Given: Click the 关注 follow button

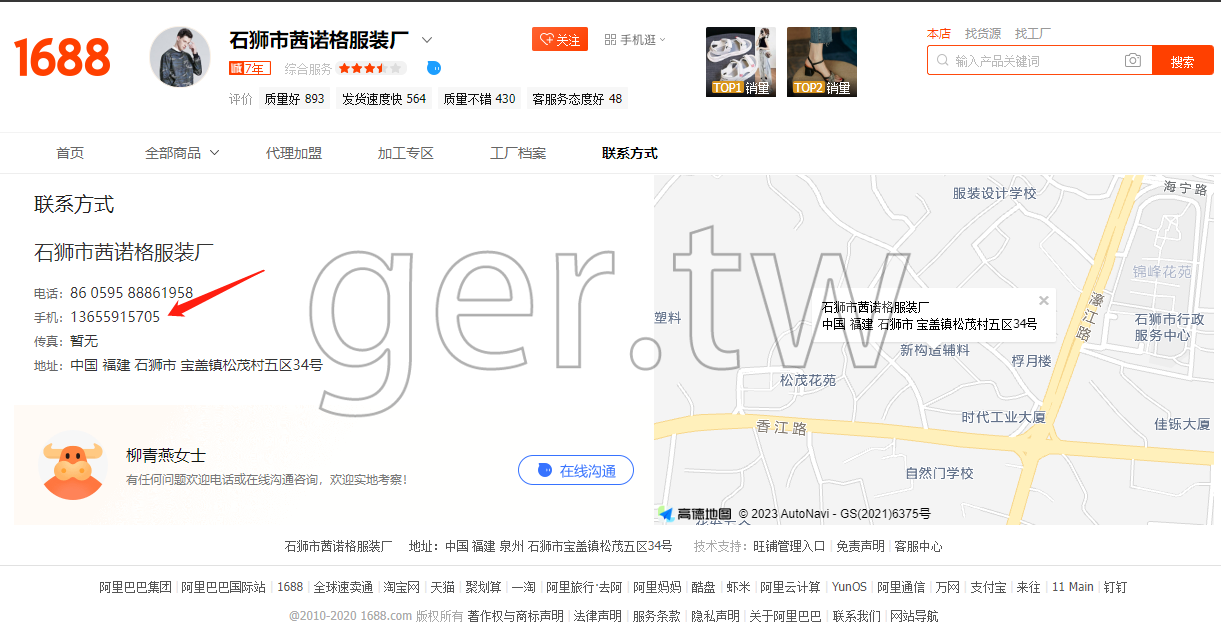Looking at the screenshot, I should click(560, 40).
